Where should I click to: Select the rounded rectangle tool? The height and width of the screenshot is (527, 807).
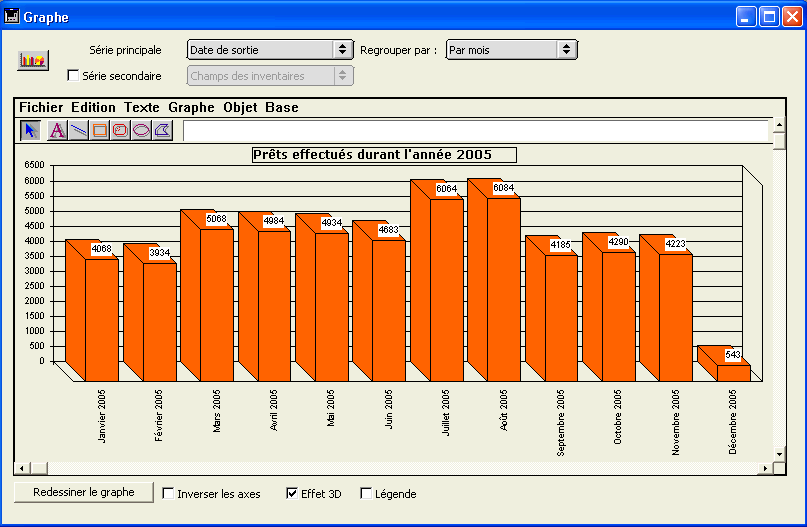(120, 130)
